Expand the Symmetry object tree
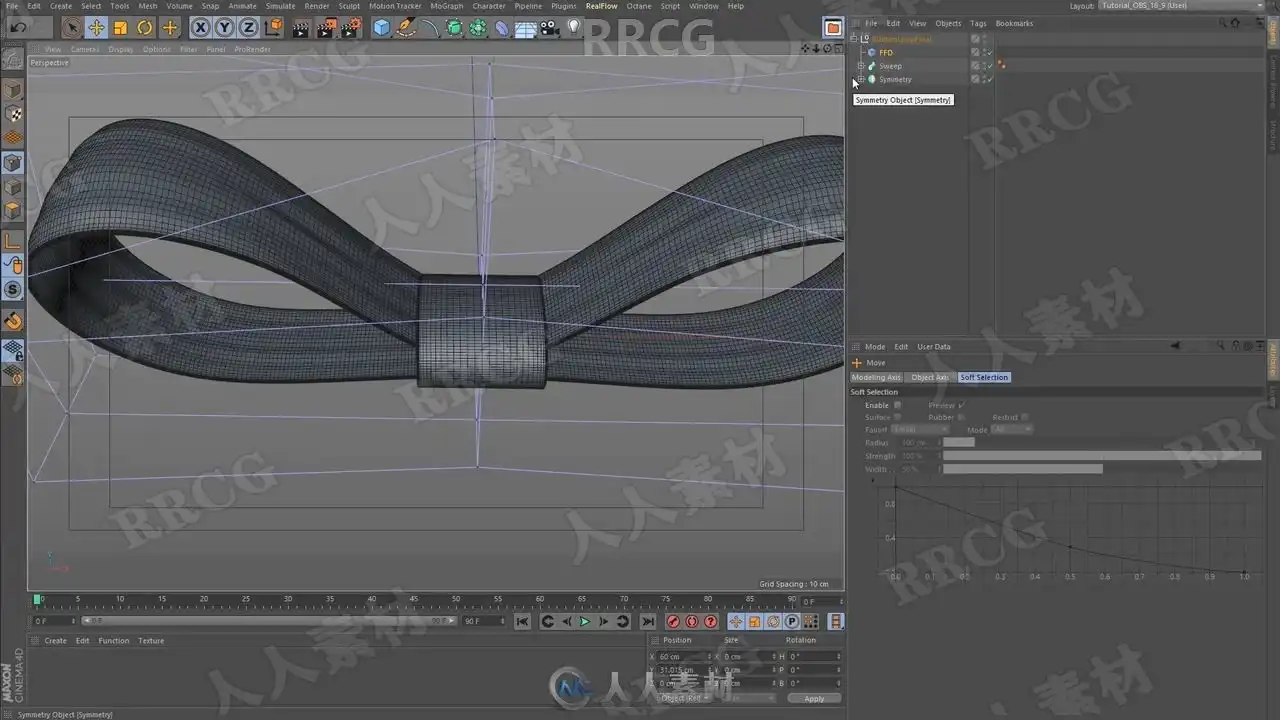Image resolution: width=1280 pixels, height=720 pixels. click(861, 79)
